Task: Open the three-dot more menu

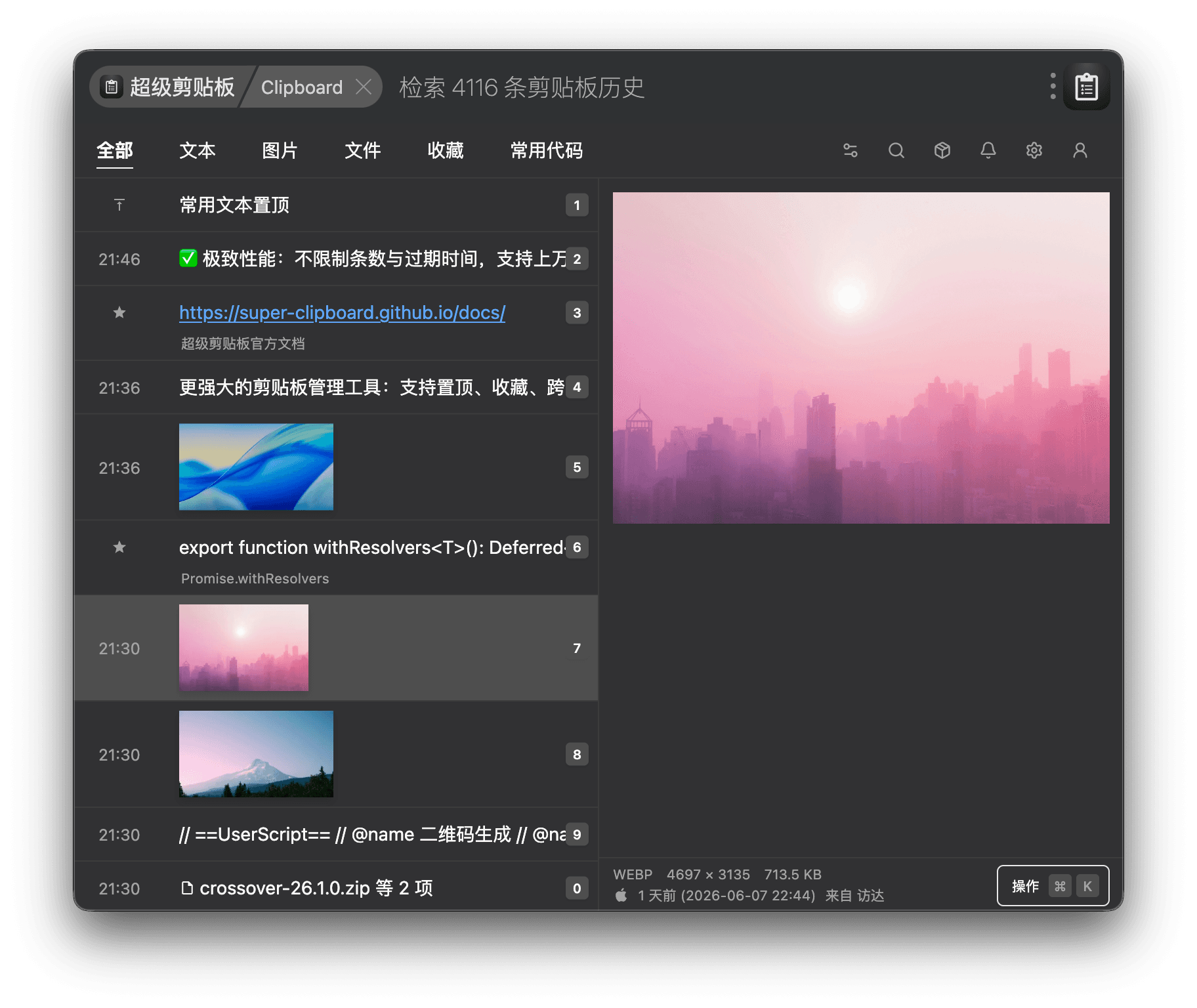Action: 1053,87
